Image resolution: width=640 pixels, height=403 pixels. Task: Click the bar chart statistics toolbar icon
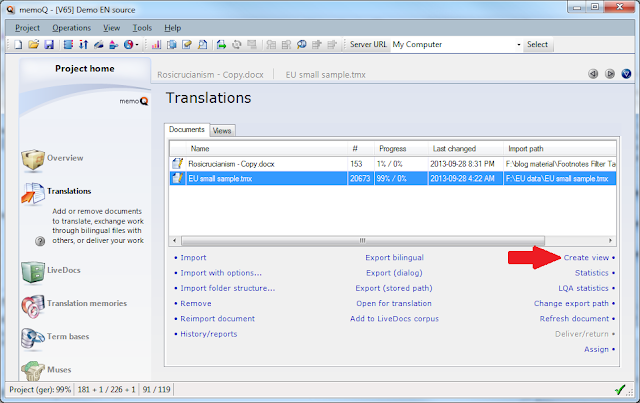156,45
